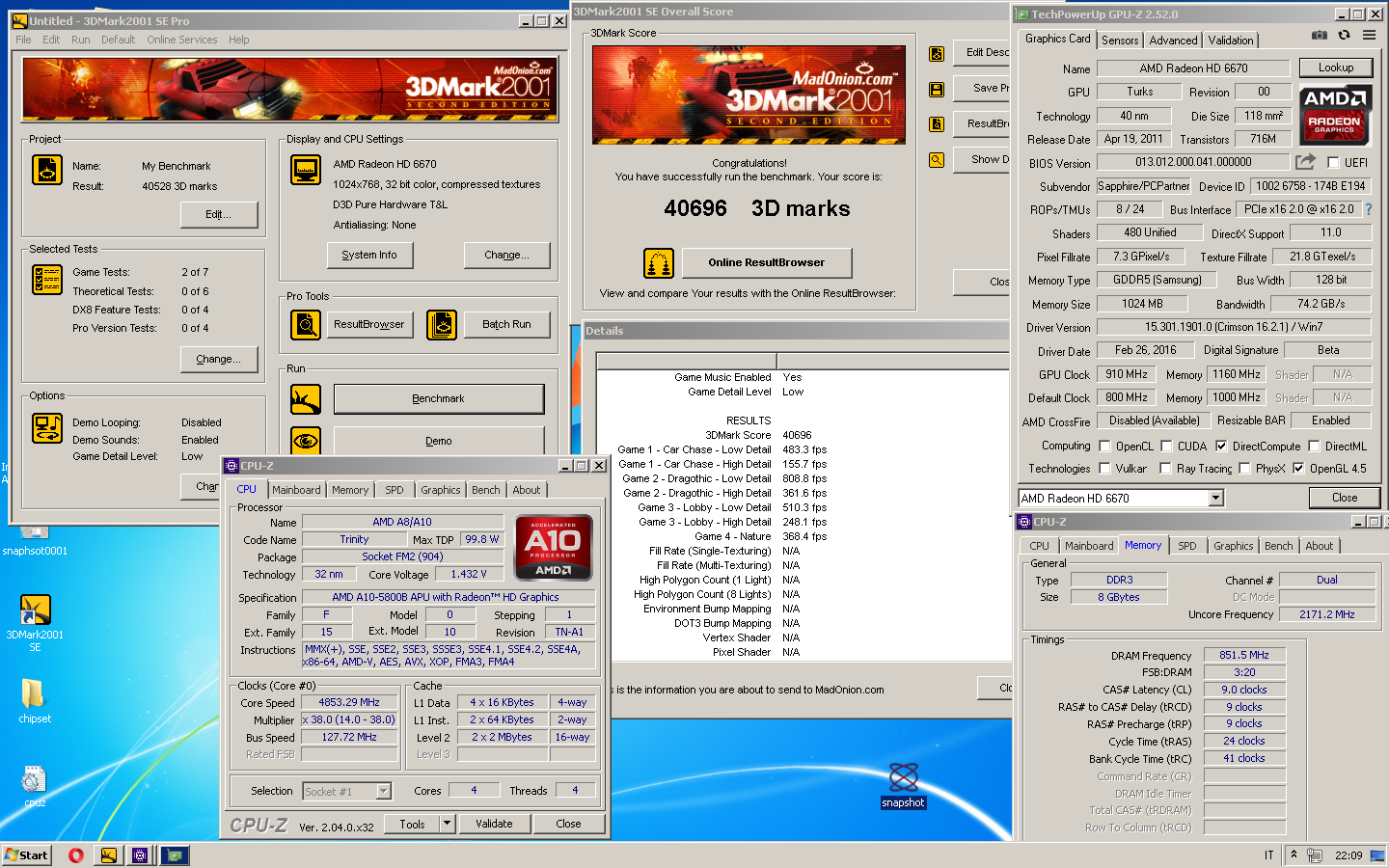Click the Display settings monitor icon

click(306, 170)
